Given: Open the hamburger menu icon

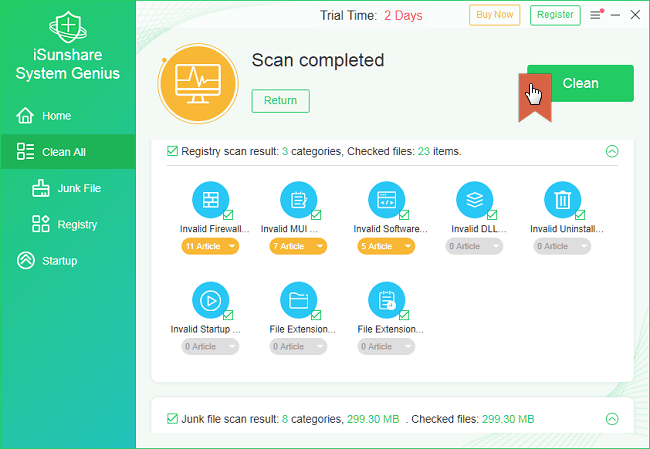Looking at the screenshot, I should point(596,15).
